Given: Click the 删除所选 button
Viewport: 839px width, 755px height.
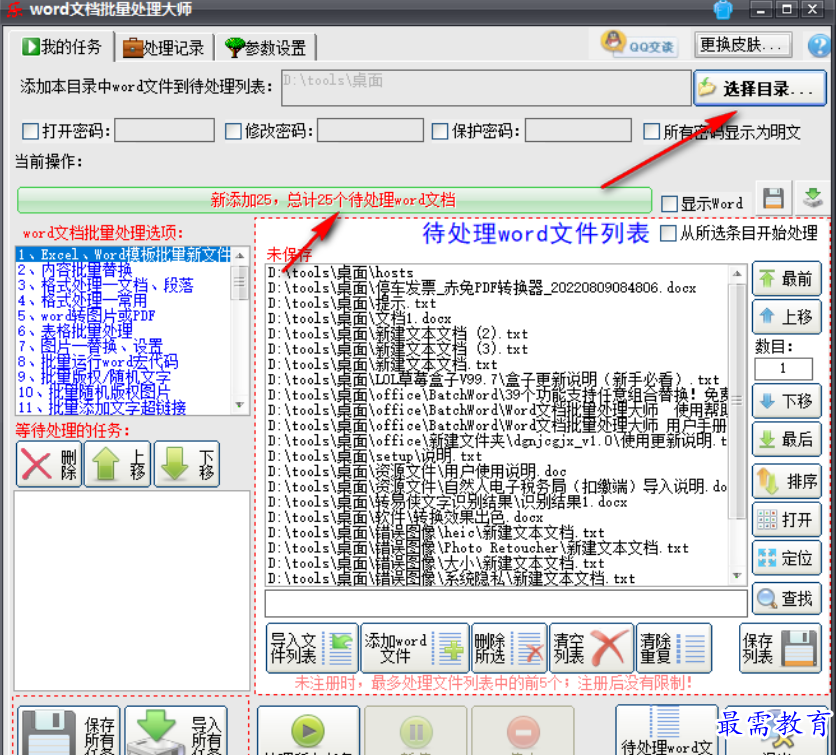Looking at the screenshot, I should click(x=509, y=648).
